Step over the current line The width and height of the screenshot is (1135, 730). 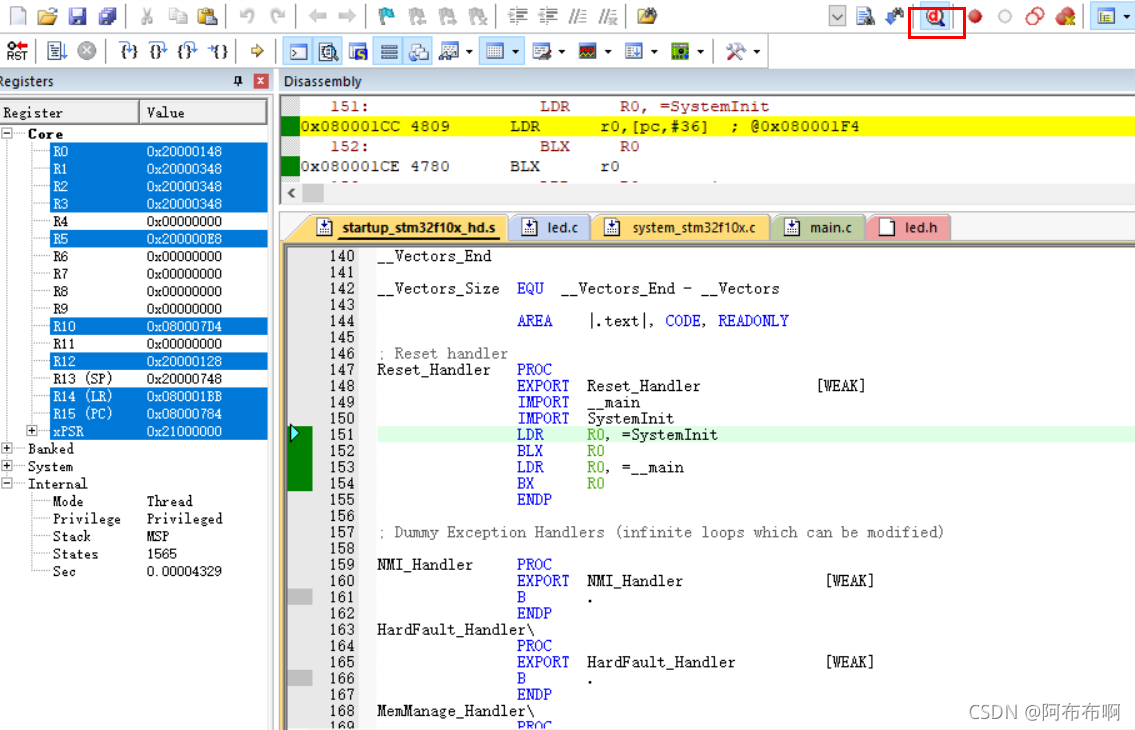click(x=158, y=51)
